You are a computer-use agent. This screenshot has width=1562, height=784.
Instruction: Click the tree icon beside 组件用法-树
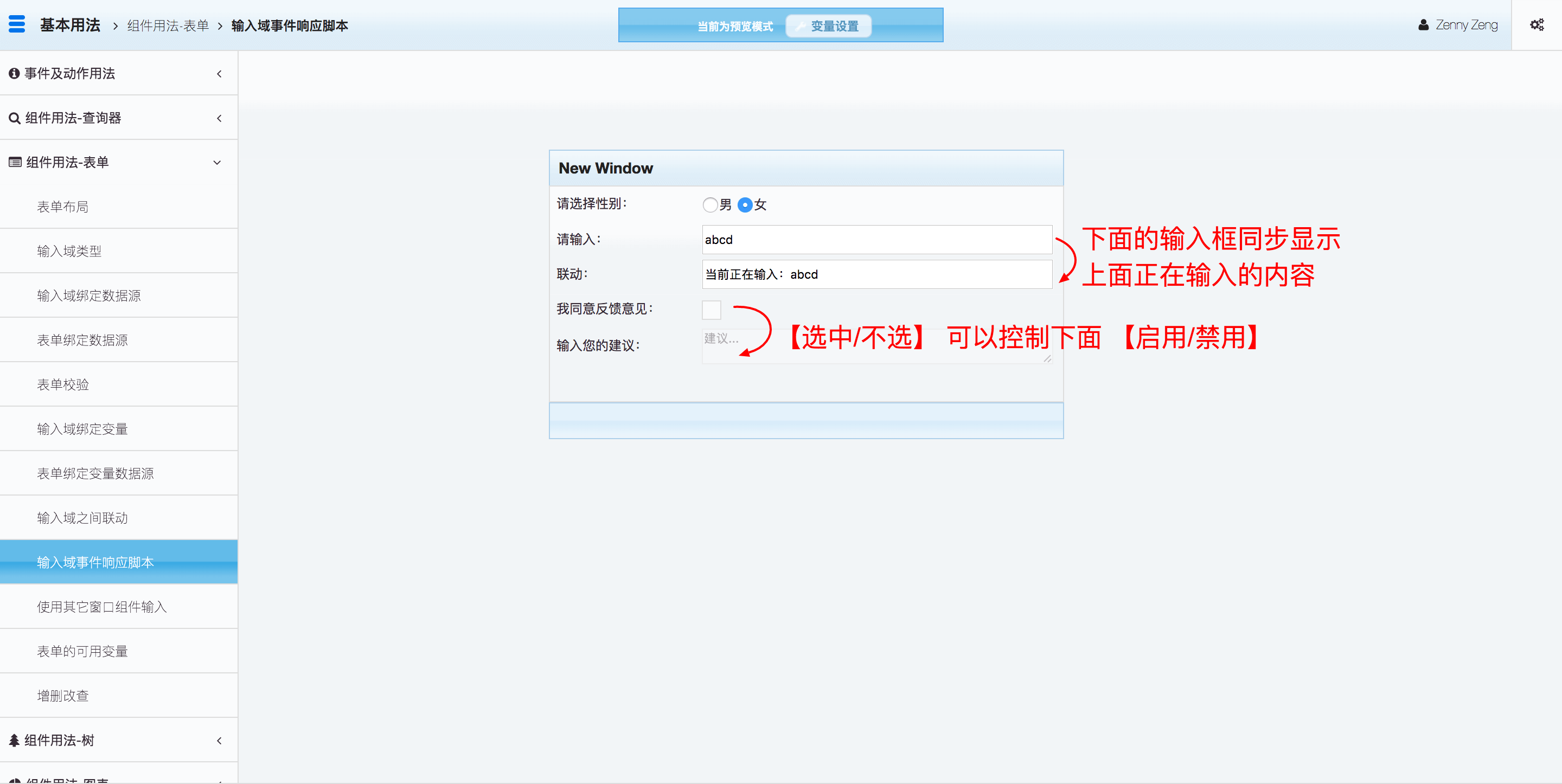(x=14, y=740)
